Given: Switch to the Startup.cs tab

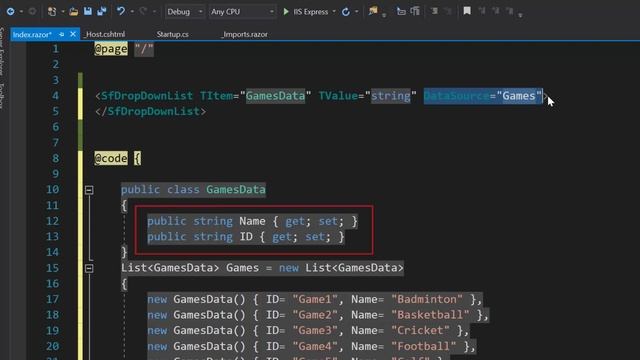Looking at the screenshot, I should (x=173, y=34).
